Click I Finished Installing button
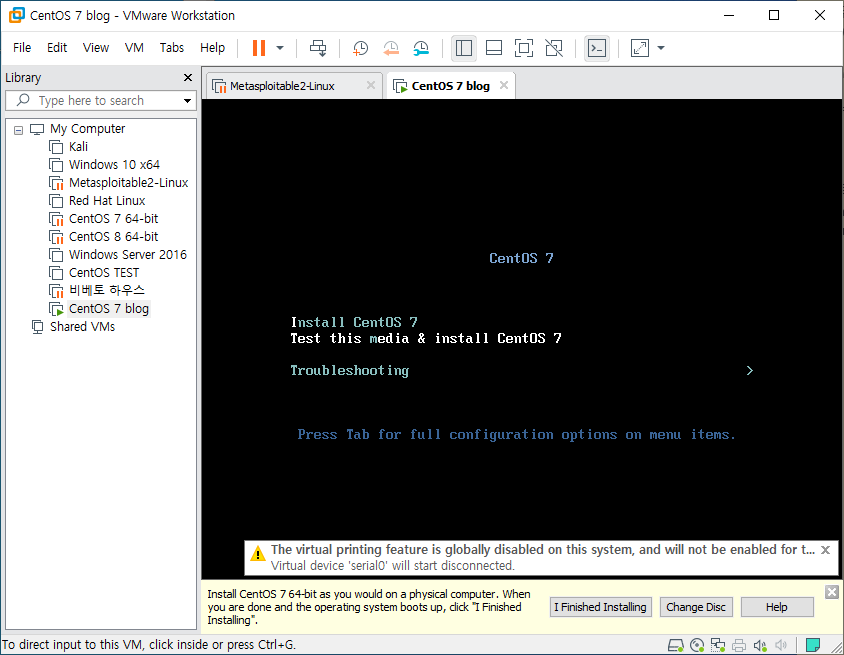The height and width of the screenshot is (655, 844). click(x=601, y=607)
